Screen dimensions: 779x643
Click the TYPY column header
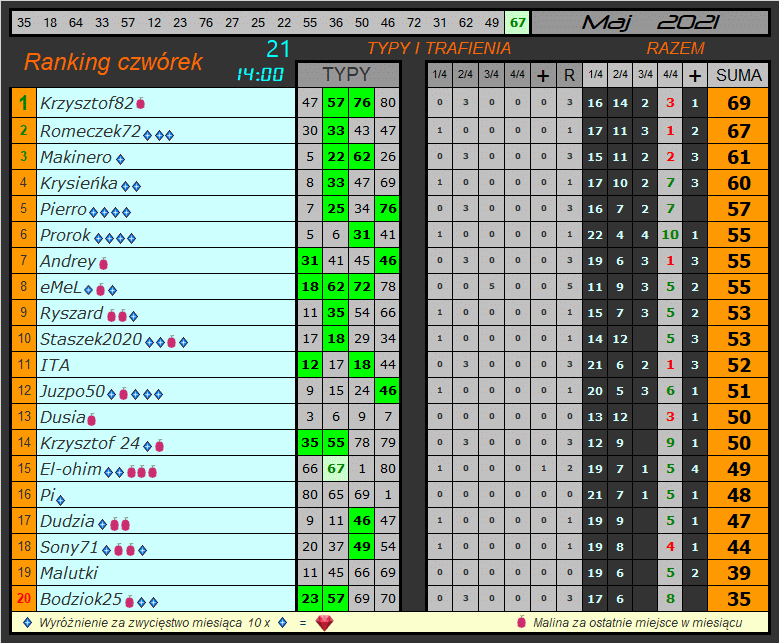[347, 75]
